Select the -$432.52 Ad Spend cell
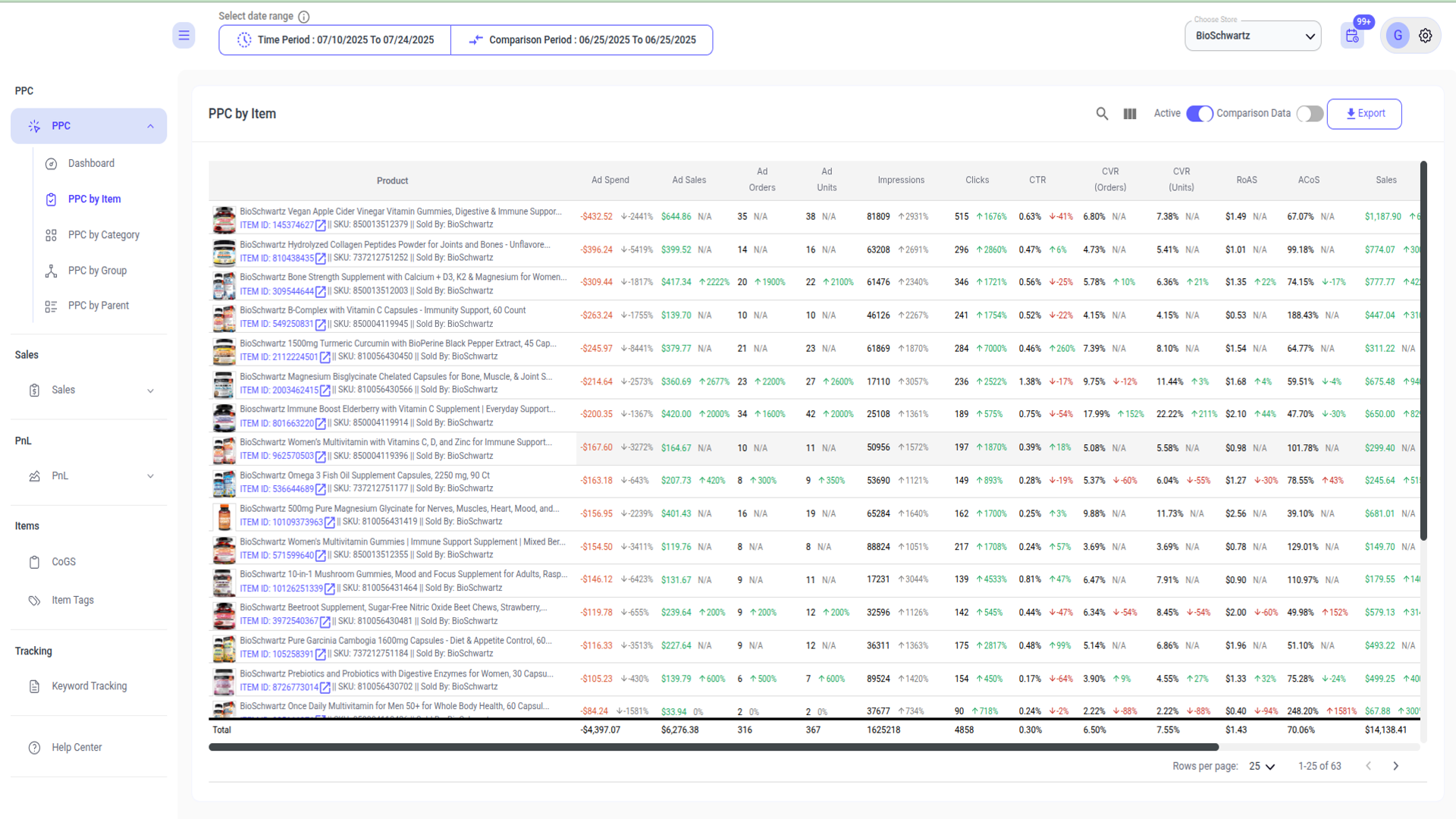This screenshot has height=819, width=1456. tap(597, 217)
